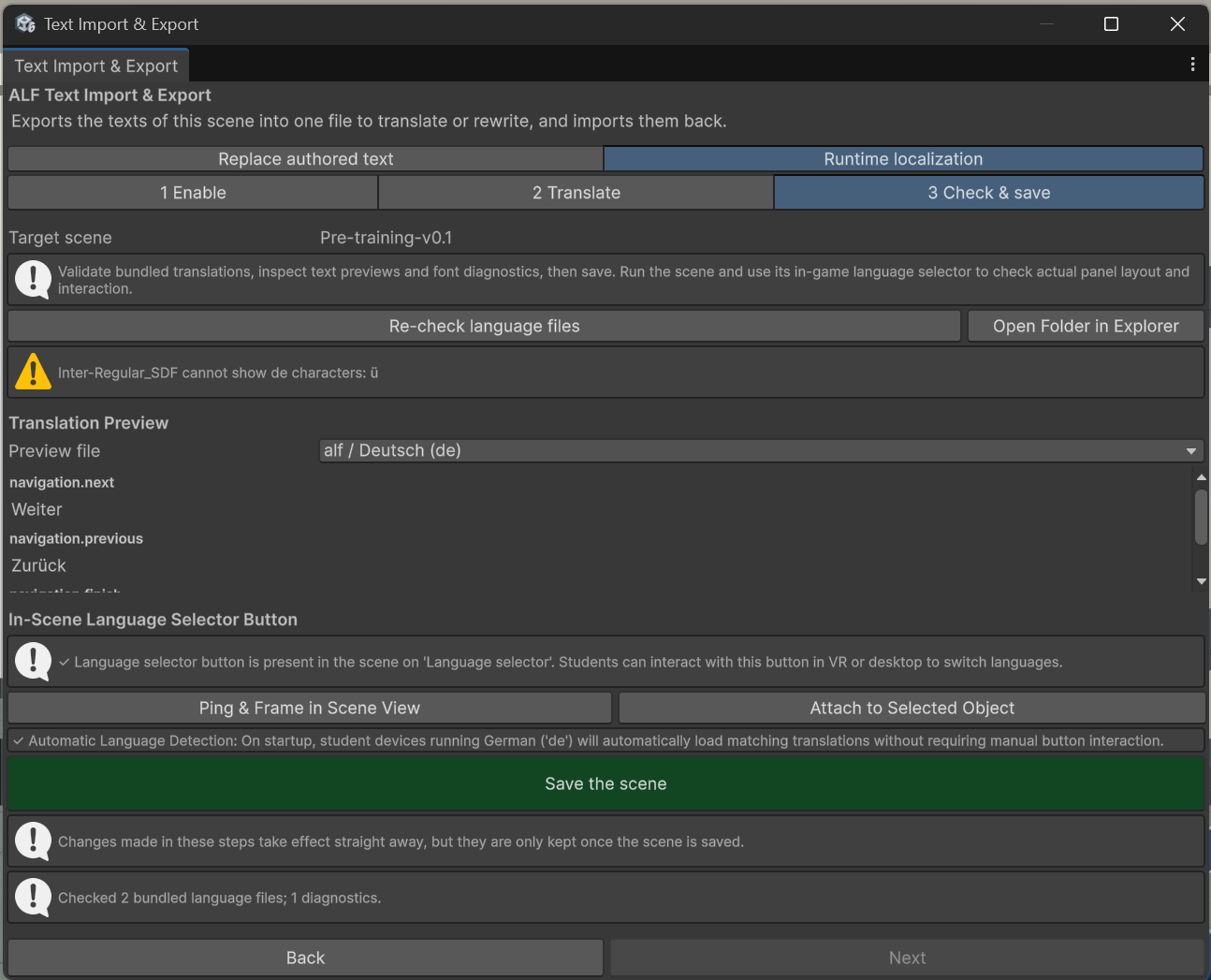Switch to the Text Import & Export tab
Screen dimensions: 1211x980
95,66
